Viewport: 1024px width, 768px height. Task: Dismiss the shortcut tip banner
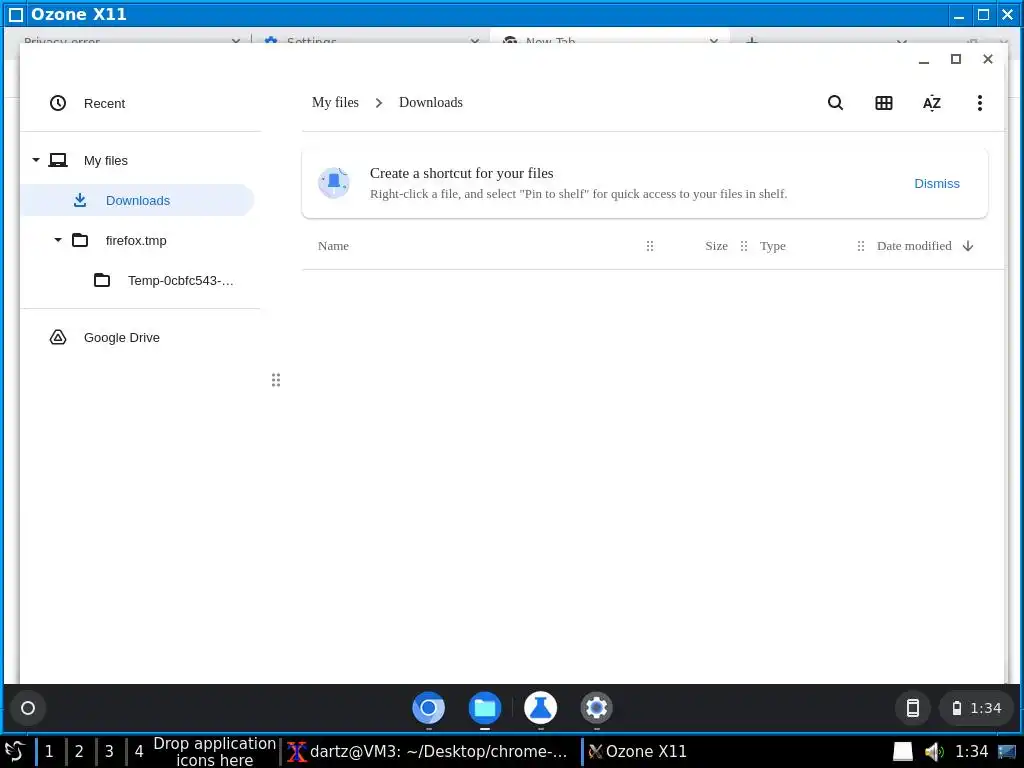coord(936,184)
